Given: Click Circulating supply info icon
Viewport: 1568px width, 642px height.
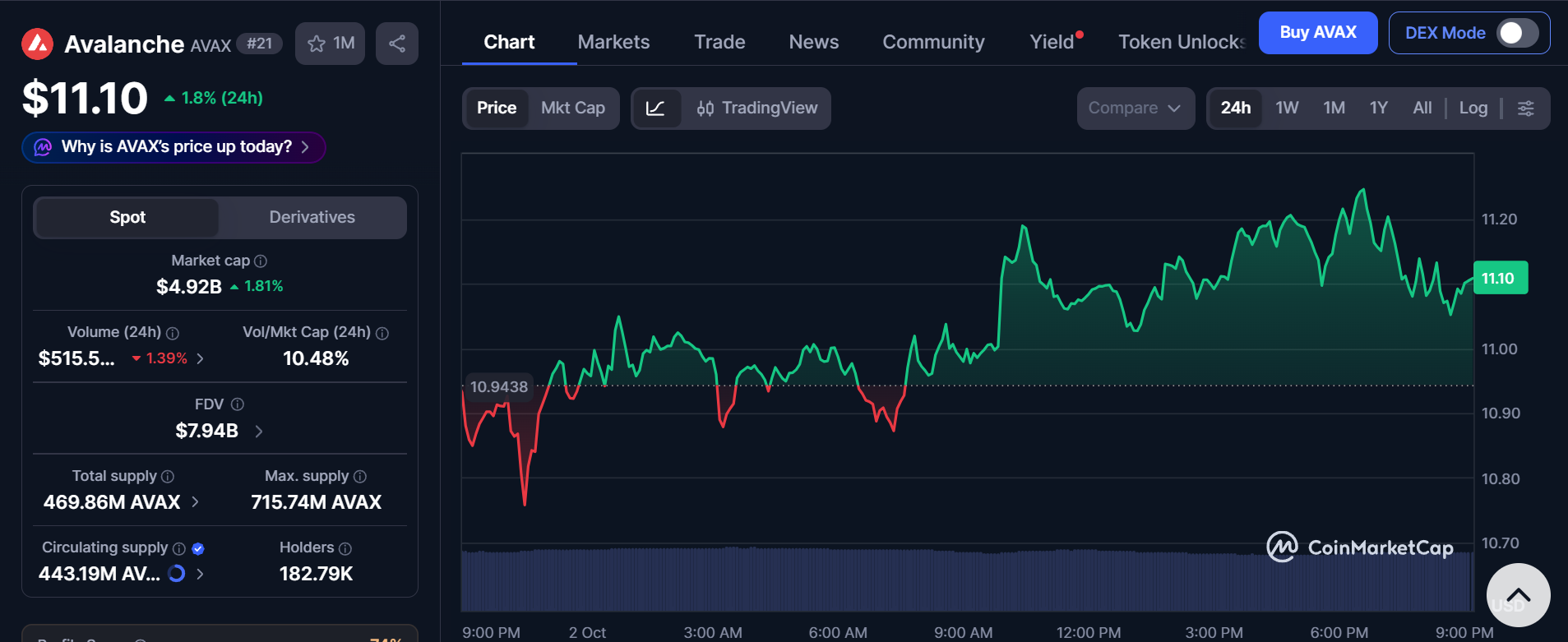Looking at the screenshot, I should pyautogui.click(x=179, y=548).
